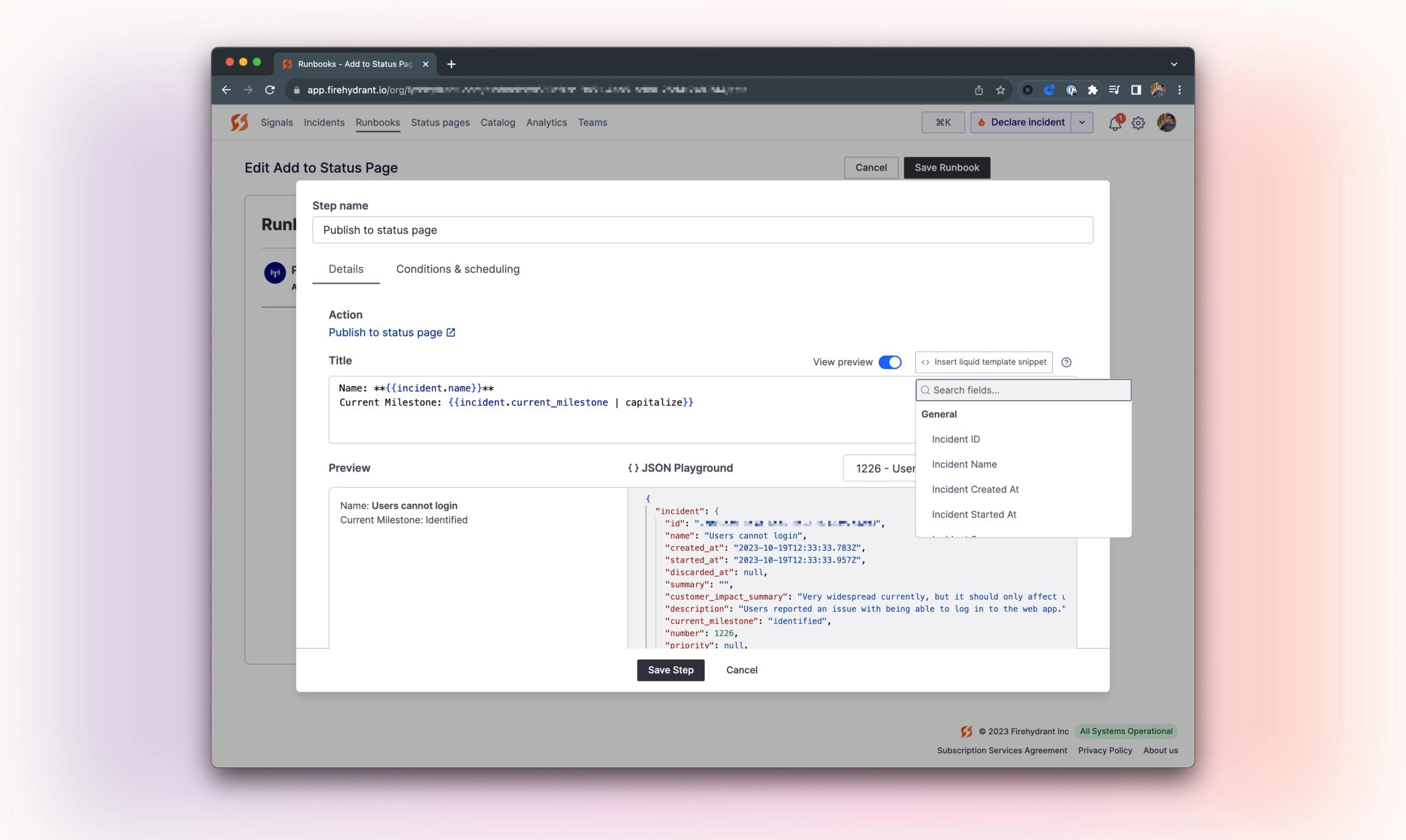
Task: Click the help question mark icon
Action: [1066, 362]
